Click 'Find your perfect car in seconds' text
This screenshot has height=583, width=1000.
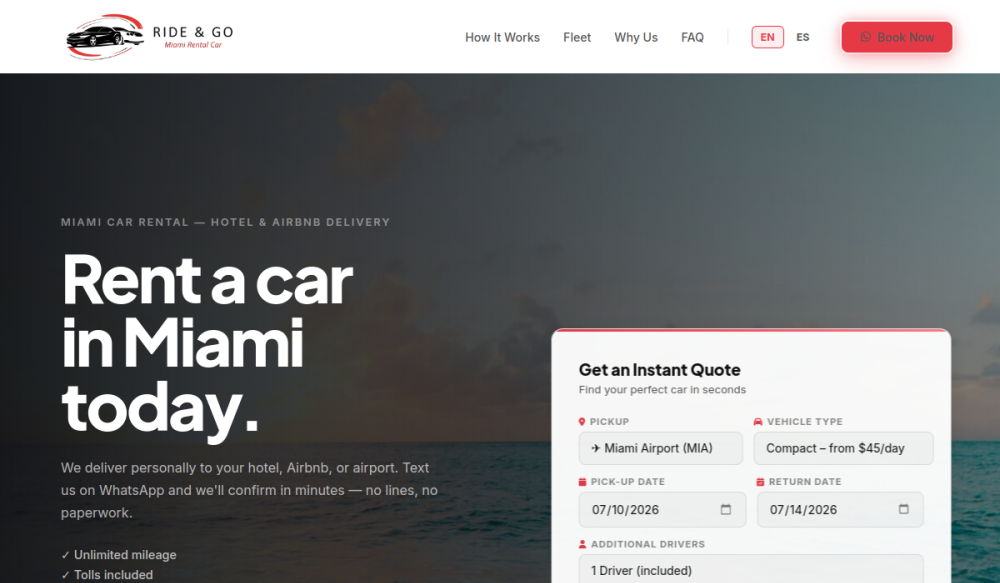pyautogui.click(x=662, y=390)
